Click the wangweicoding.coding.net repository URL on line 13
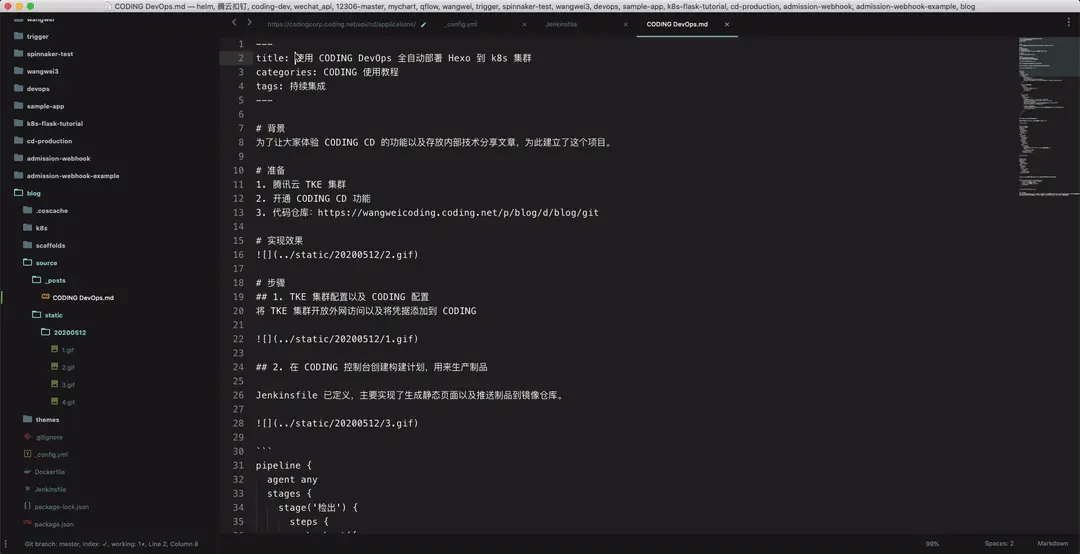Screen dimensions: 1080x554 pyautogui.click(x=458, y=212)
